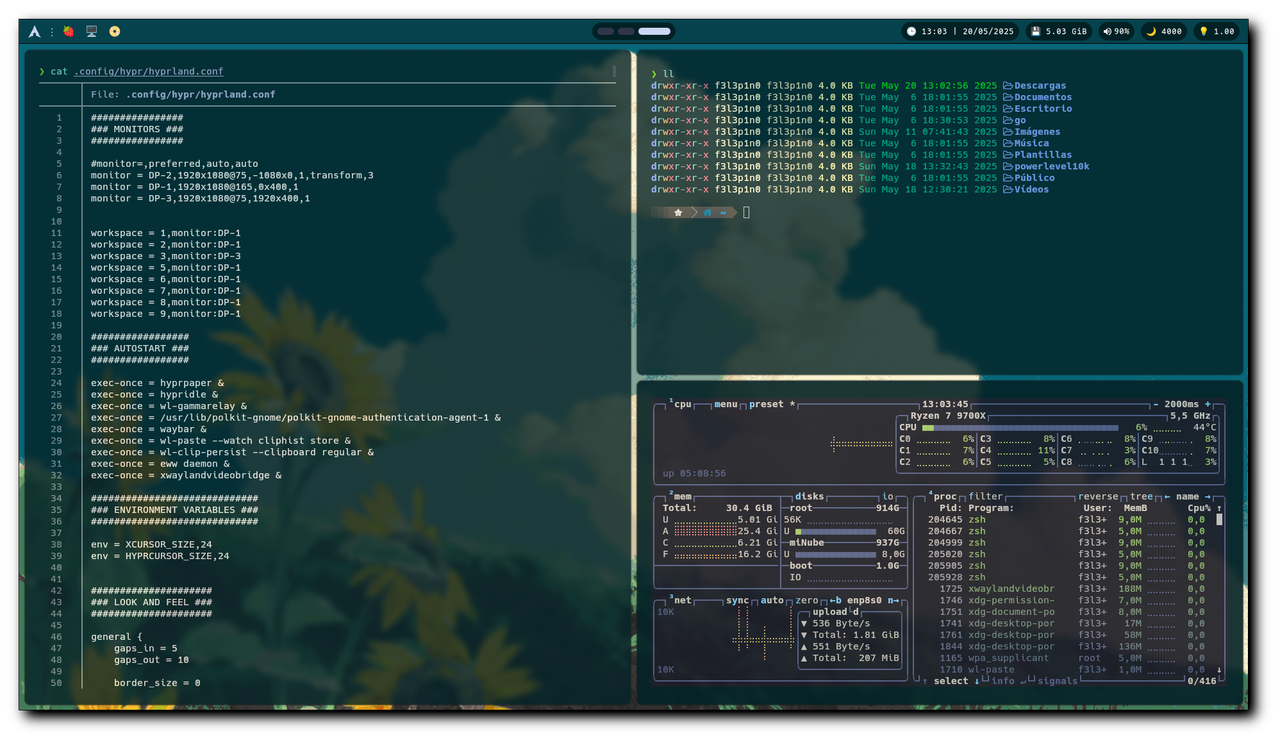1280x742 pixels.
Task: Click the yellow disc icon in the top bar
Action: [x=114, y=31]
